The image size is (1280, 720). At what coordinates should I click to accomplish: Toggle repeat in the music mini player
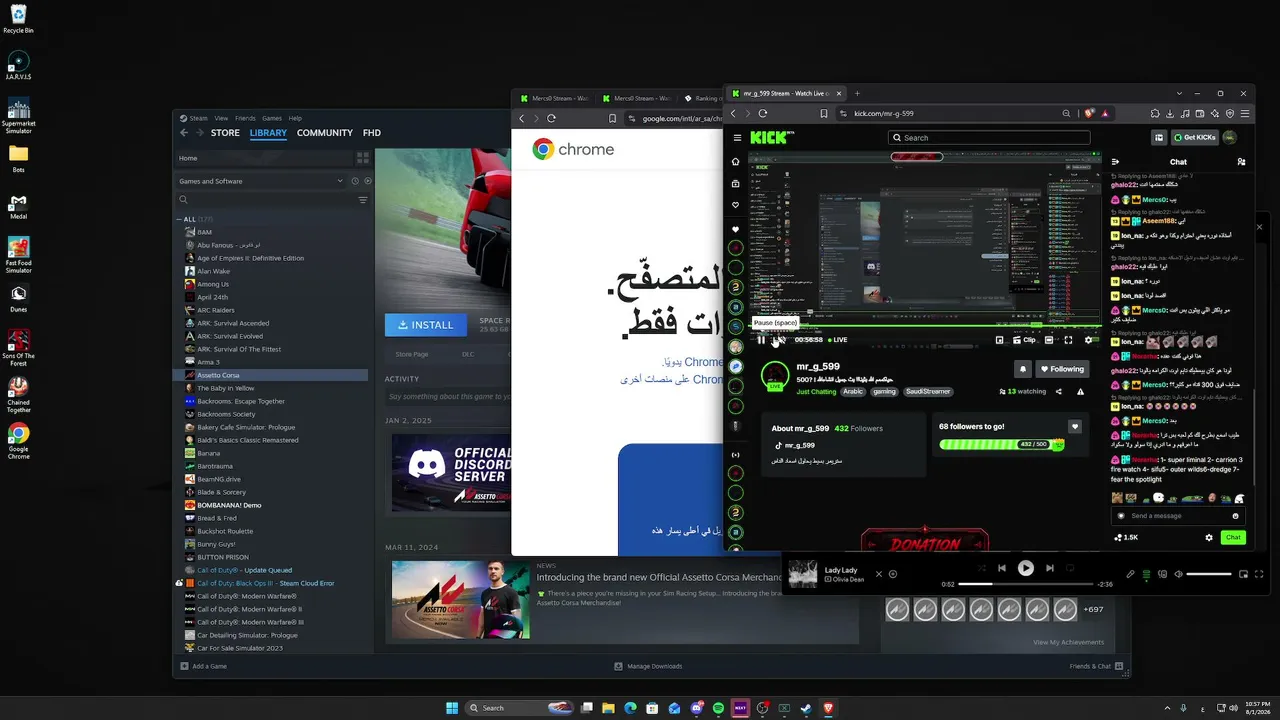[1070, 568]
